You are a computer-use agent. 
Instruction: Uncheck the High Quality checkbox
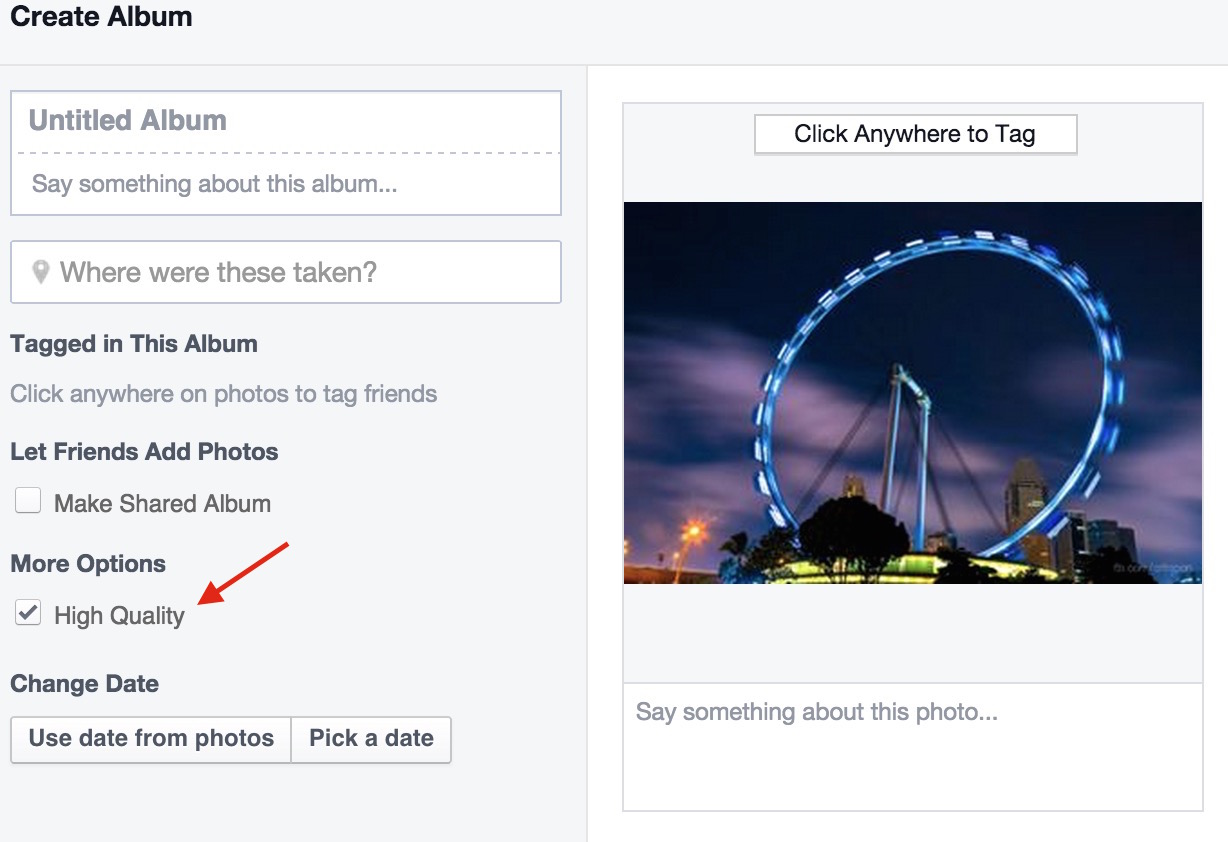(28, 614)
